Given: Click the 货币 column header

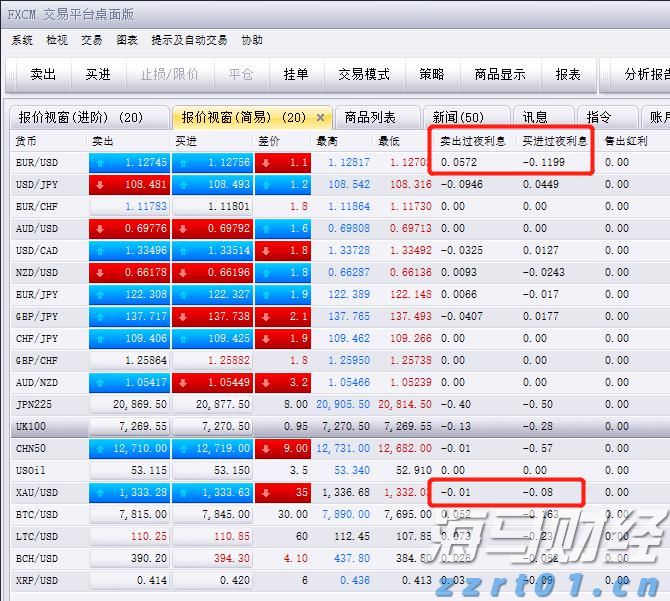Looking at the screenshot, I should tap(26, 141).
